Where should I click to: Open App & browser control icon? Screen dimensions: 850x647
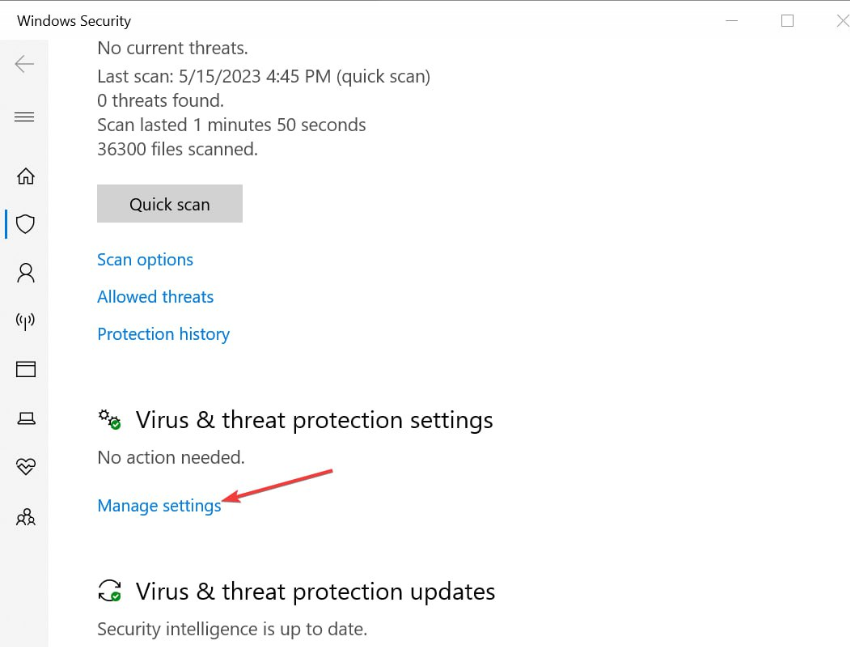pos(25,369)
